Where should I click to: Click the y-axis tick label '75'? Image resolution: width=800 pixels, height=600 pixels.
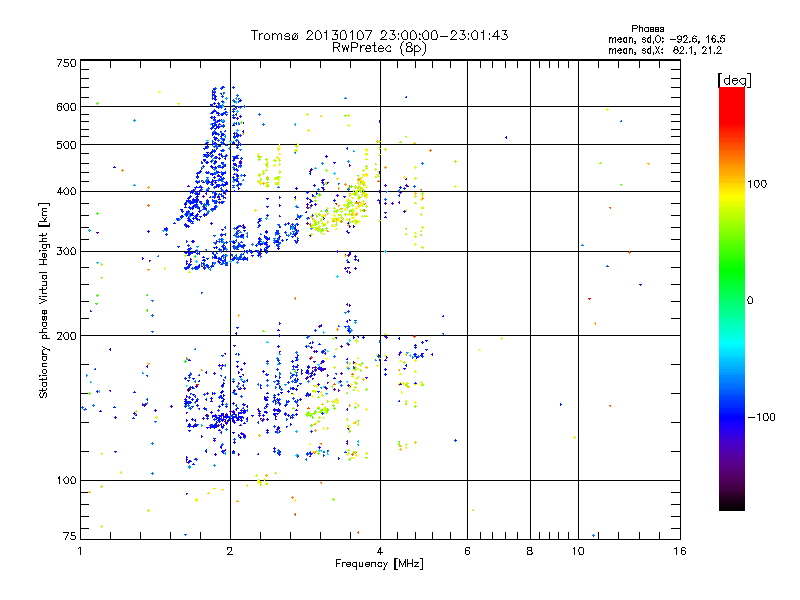[x=70, y=536]
